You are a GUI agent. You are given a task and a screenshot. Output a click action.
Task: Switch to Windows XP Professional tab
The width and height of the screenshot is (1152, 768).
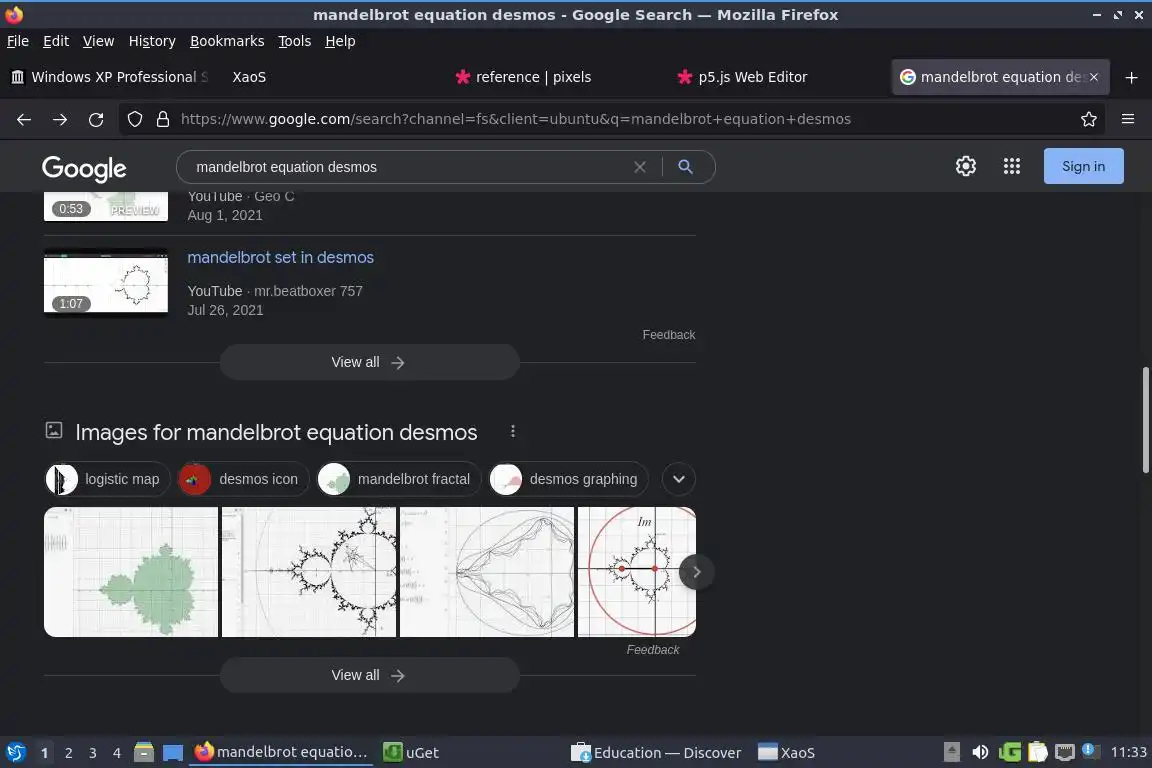(x=110, y=76)
